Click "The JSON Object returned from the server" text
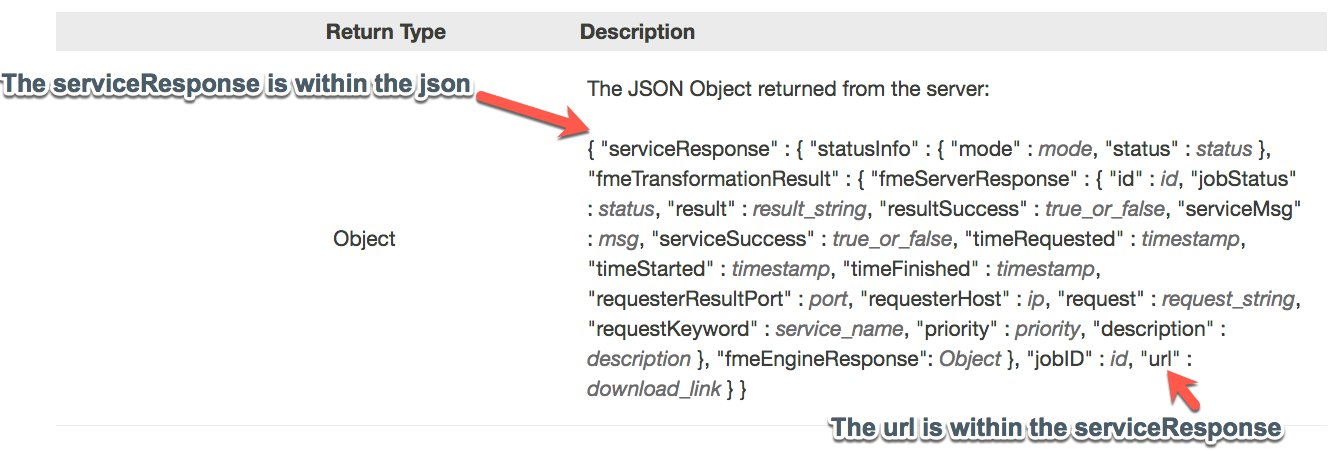Image resolution: width=1328 pixels, height=450 pixels. click(788, 89)
